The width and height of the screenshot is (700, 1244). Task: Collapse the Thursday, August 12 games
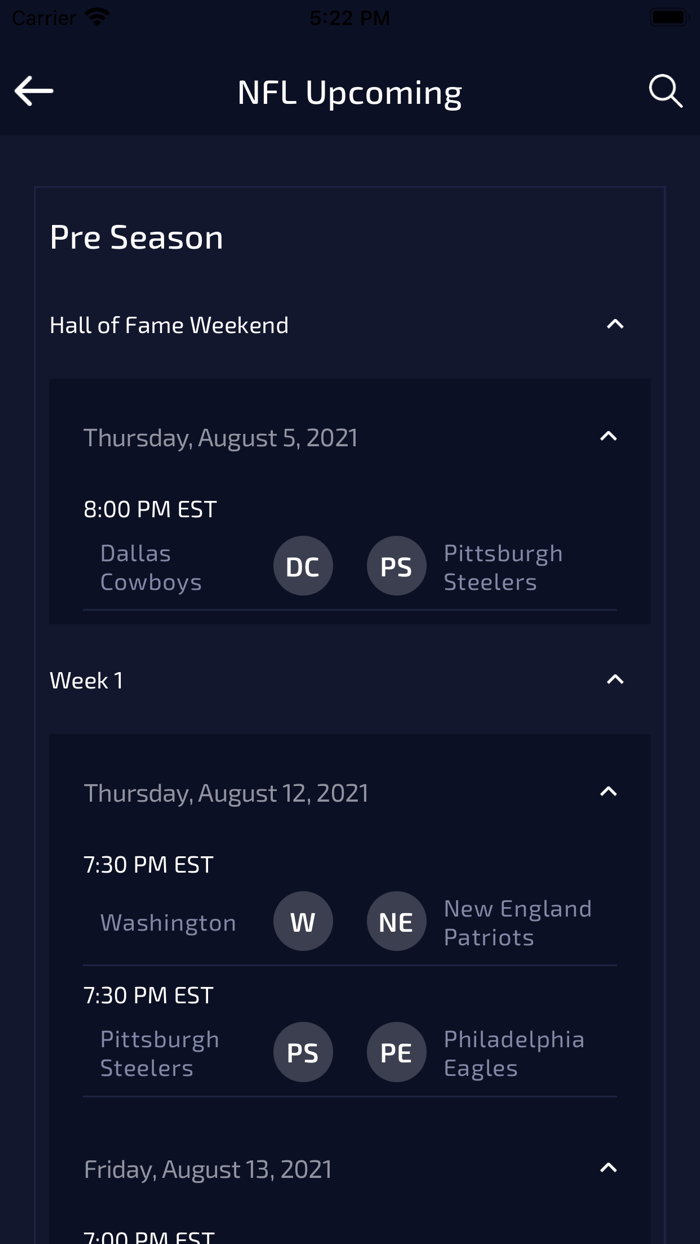click(608, 792)
